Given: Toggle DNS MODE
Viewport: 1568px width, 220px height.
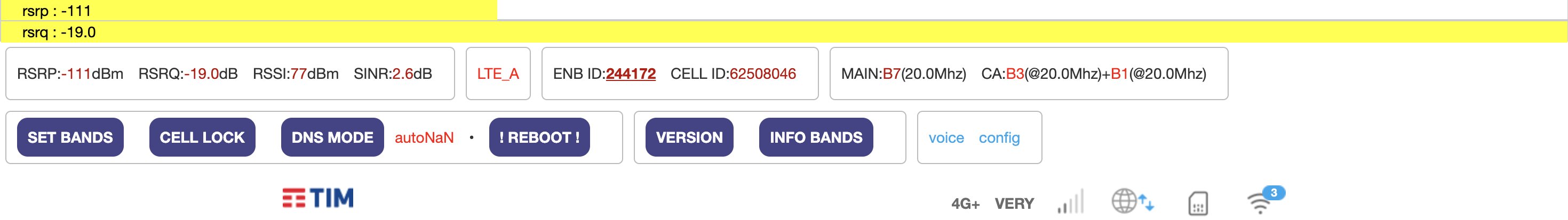Looking at the screenshot, I should coord(332,137).
